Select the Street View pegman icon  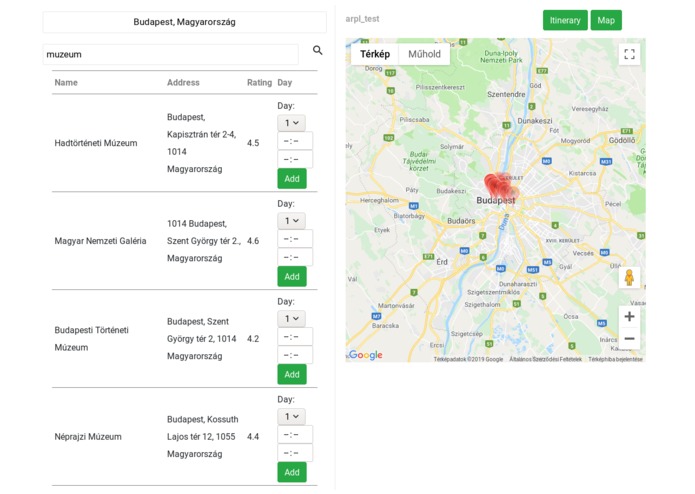(x=629, y=278)
